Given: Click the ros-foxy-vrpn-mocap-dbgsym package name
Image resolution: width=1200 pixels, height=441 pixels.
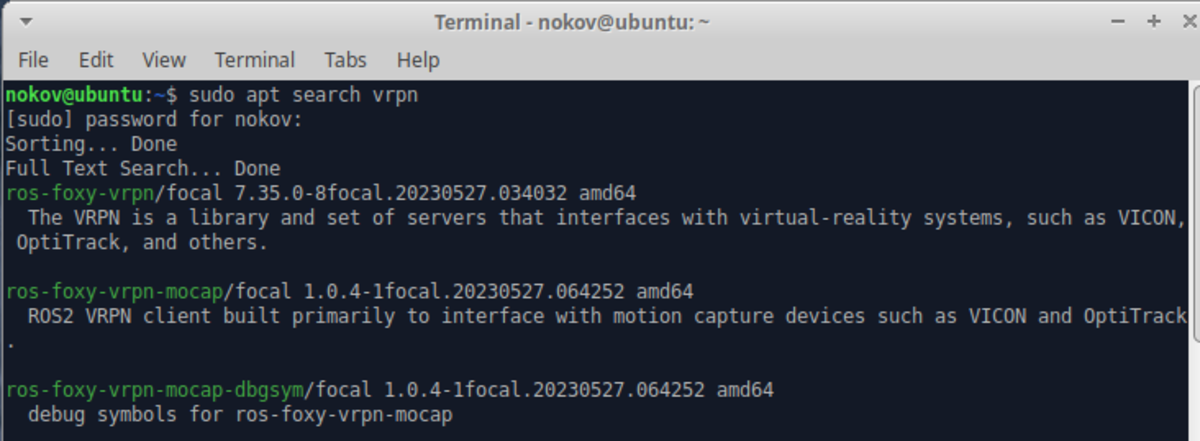Looking at the screenshot, I should tap(154, 389).
